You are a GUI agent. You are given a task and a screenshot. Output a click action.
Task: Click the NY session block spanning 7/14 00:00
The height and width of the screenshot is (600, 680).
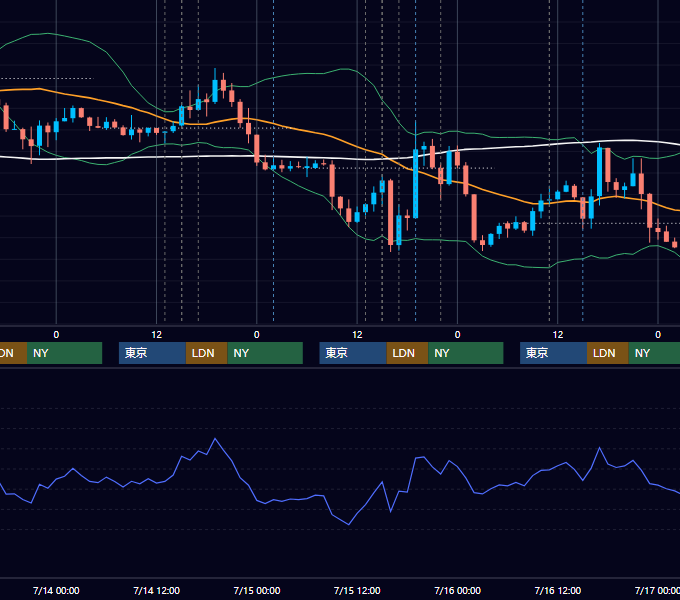coord(64,353)
